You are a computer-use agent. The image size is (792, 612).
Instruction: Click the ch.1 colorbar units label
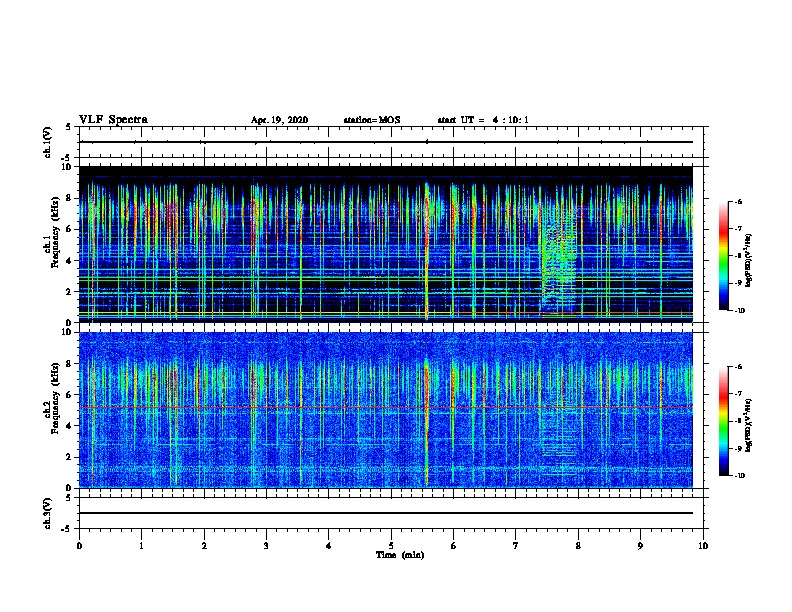[749, 261]
